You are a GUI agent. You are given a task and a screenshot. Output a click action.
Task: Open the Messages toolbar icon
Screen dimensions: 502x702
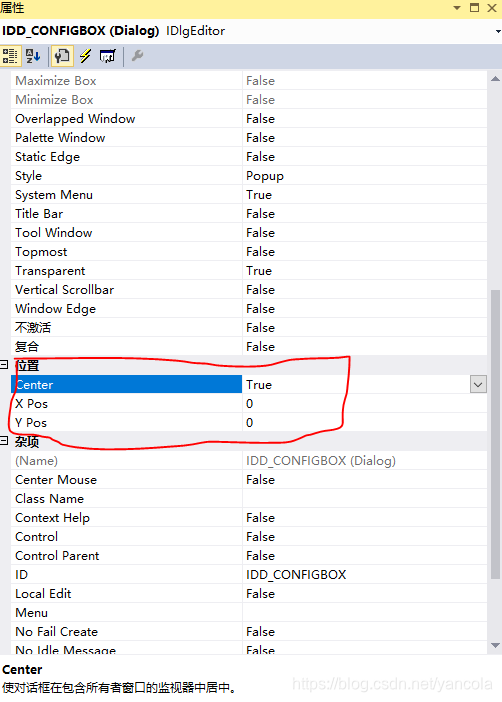107,56
